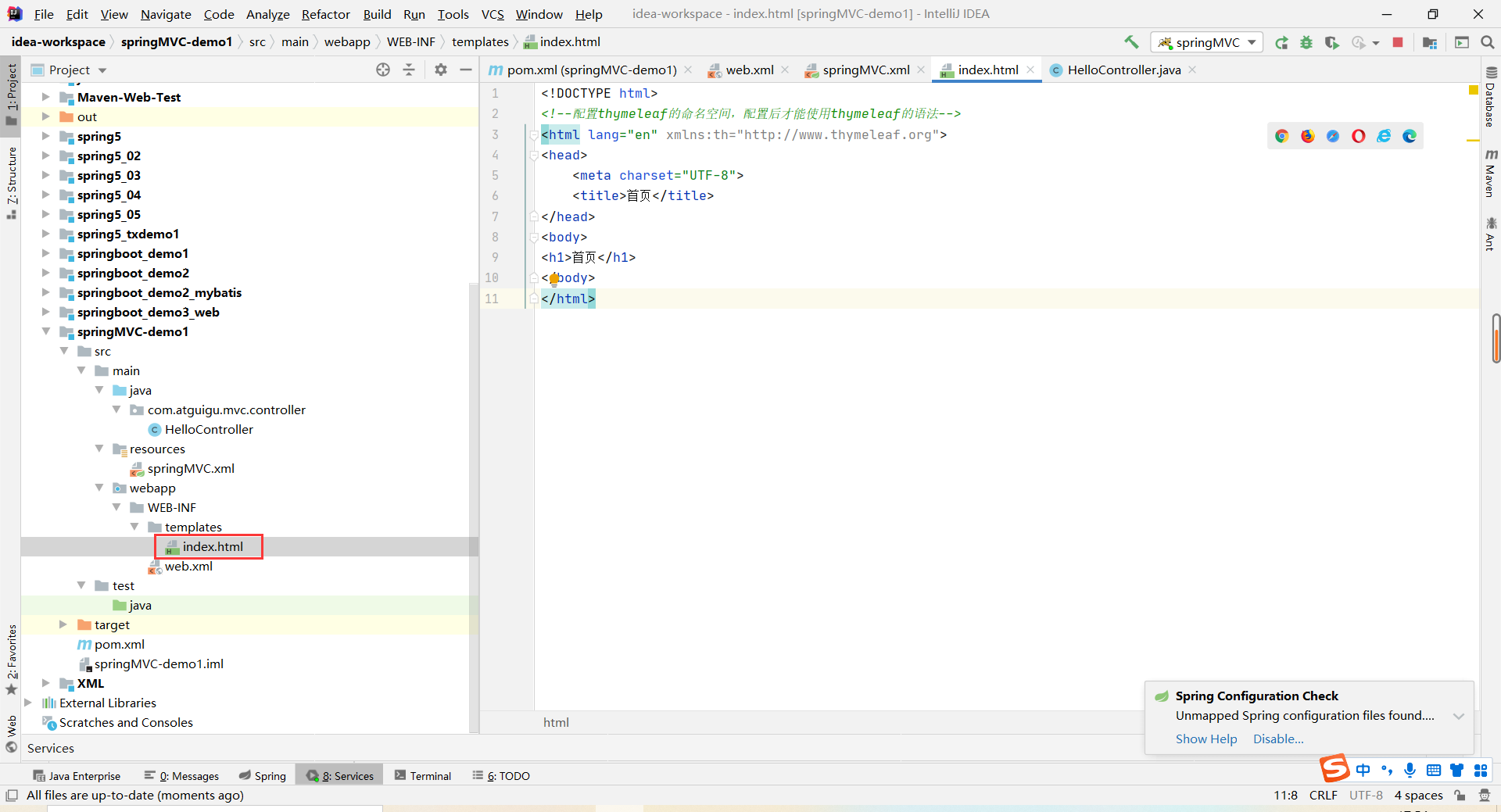1501x812 pixels.
Task: Open Structure tool window on left strip
Action: point(12,183)
